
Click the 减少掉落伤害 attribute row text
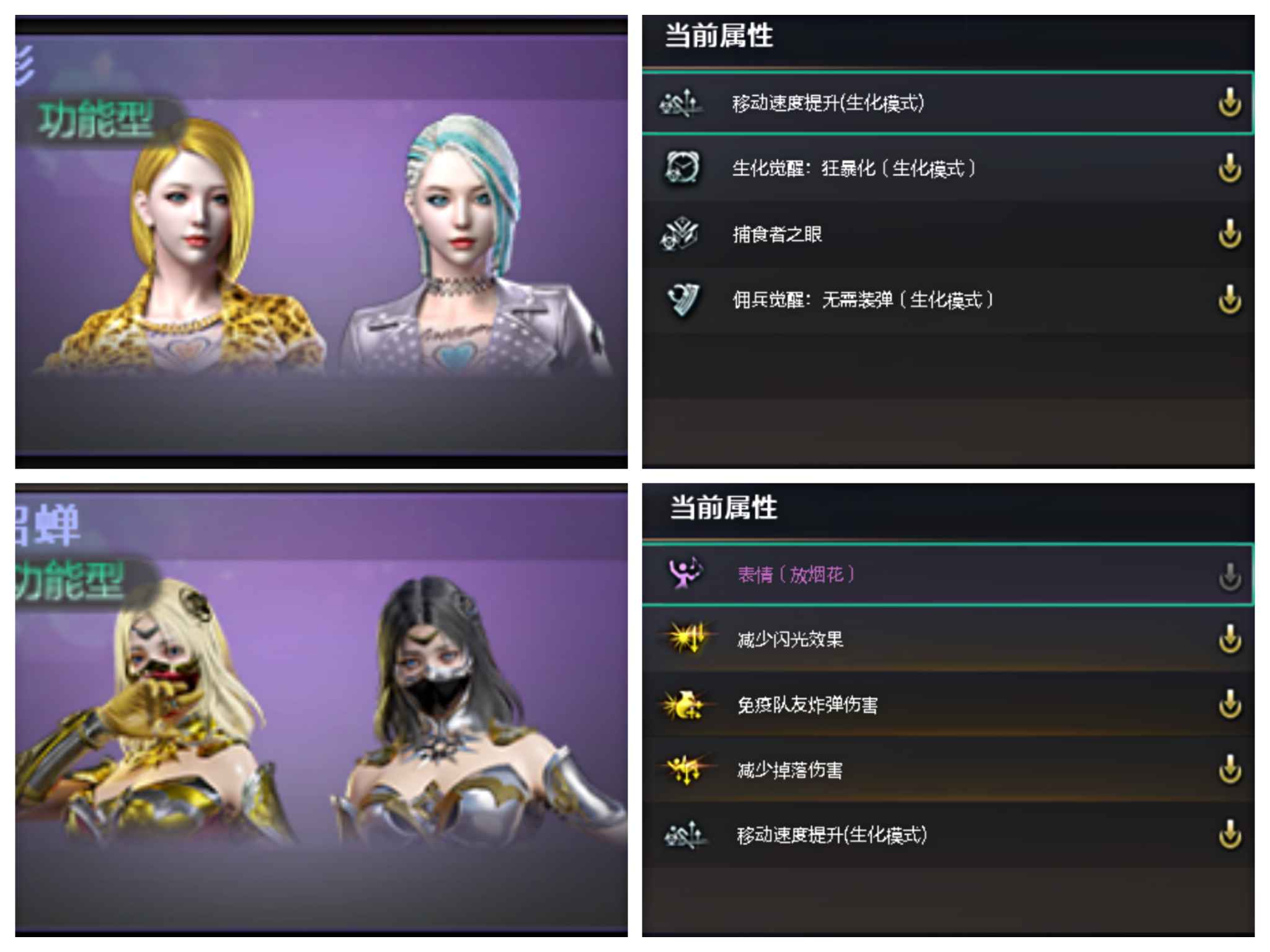click(x=789, y=770)
